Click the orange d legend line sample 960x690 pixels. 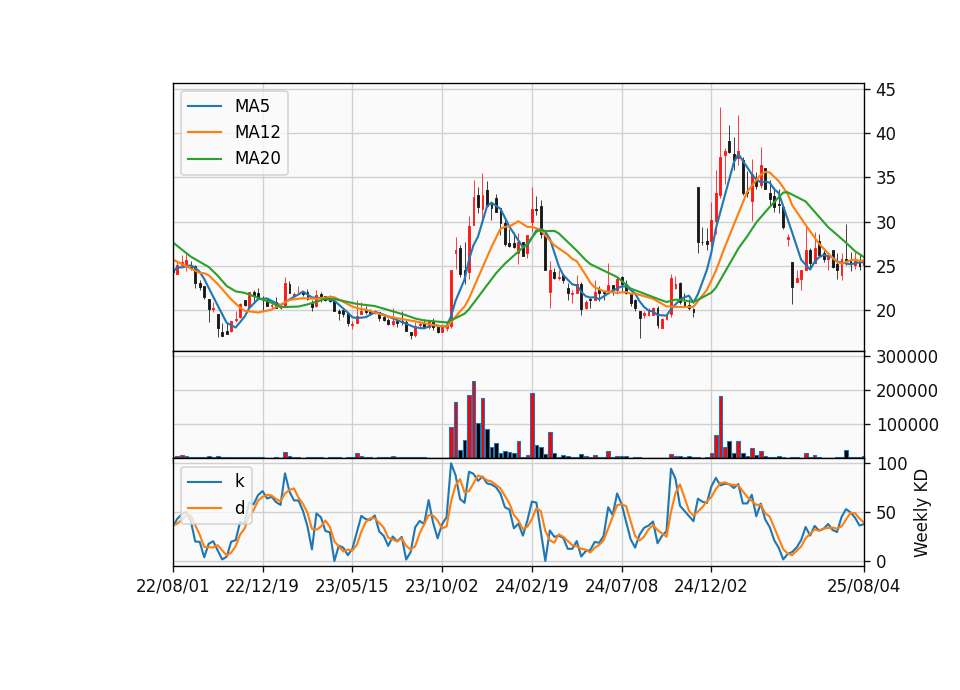click(204, 508)
